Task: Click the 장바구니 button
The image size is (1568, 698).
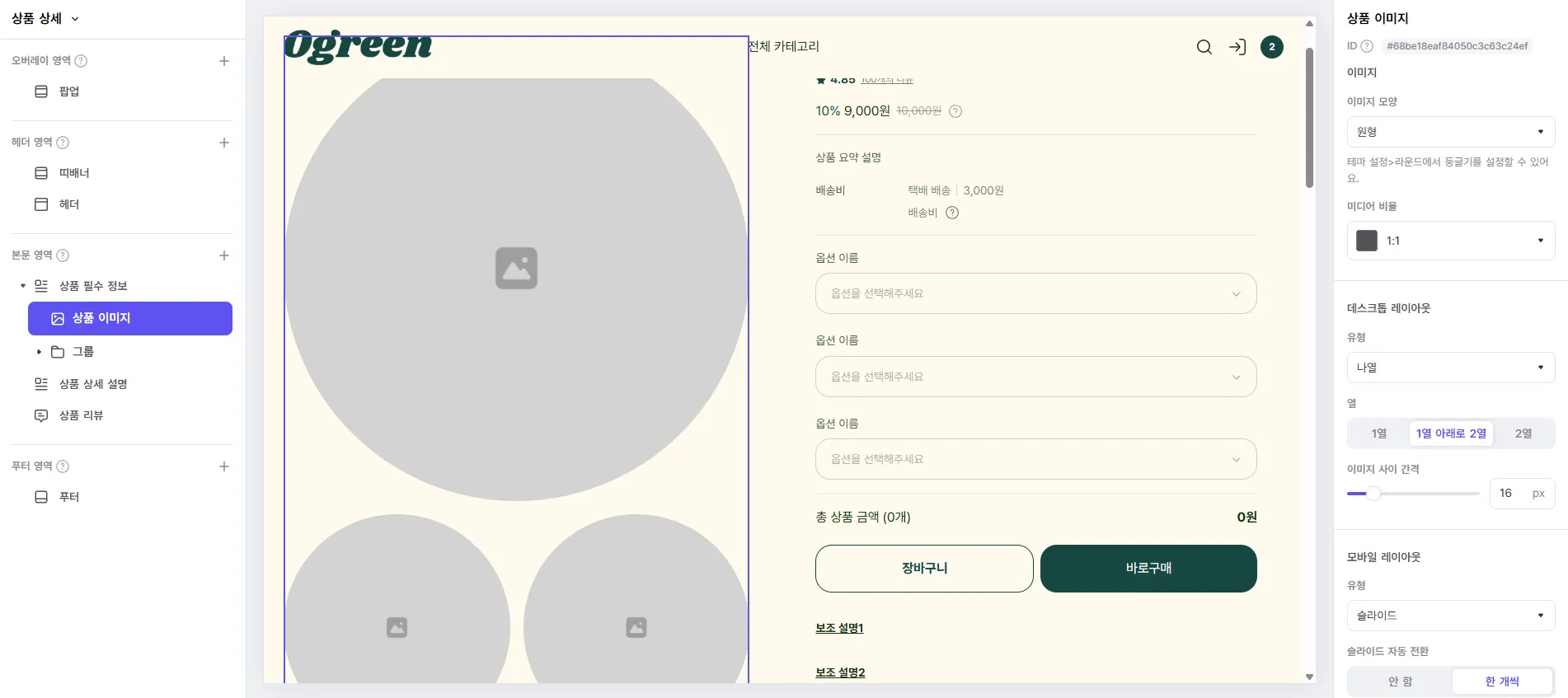Action: [x=924, y=569]
